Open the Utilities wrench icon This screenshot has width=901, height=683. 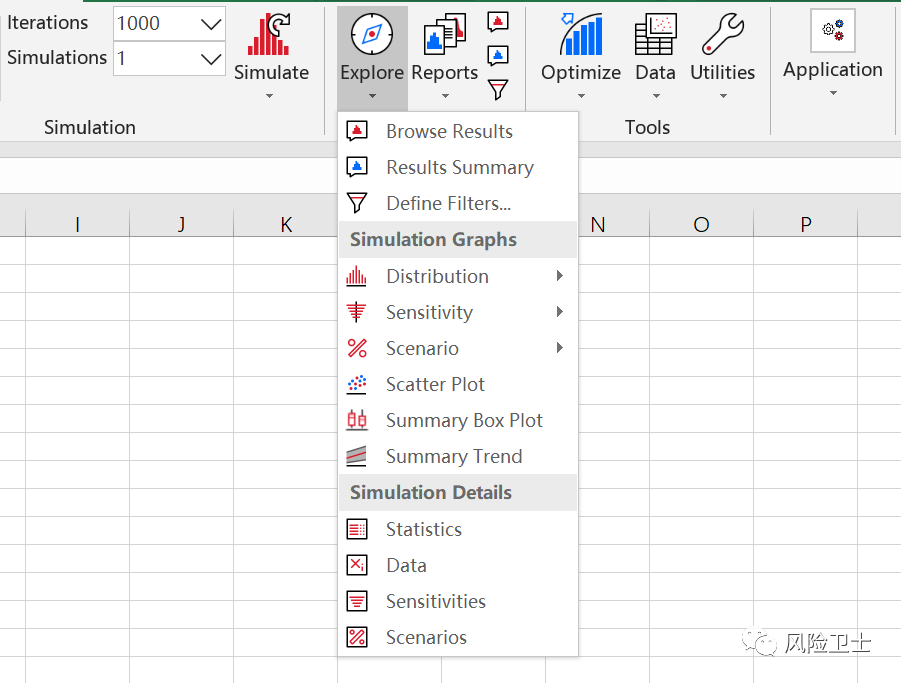click(x=722, y=35)
